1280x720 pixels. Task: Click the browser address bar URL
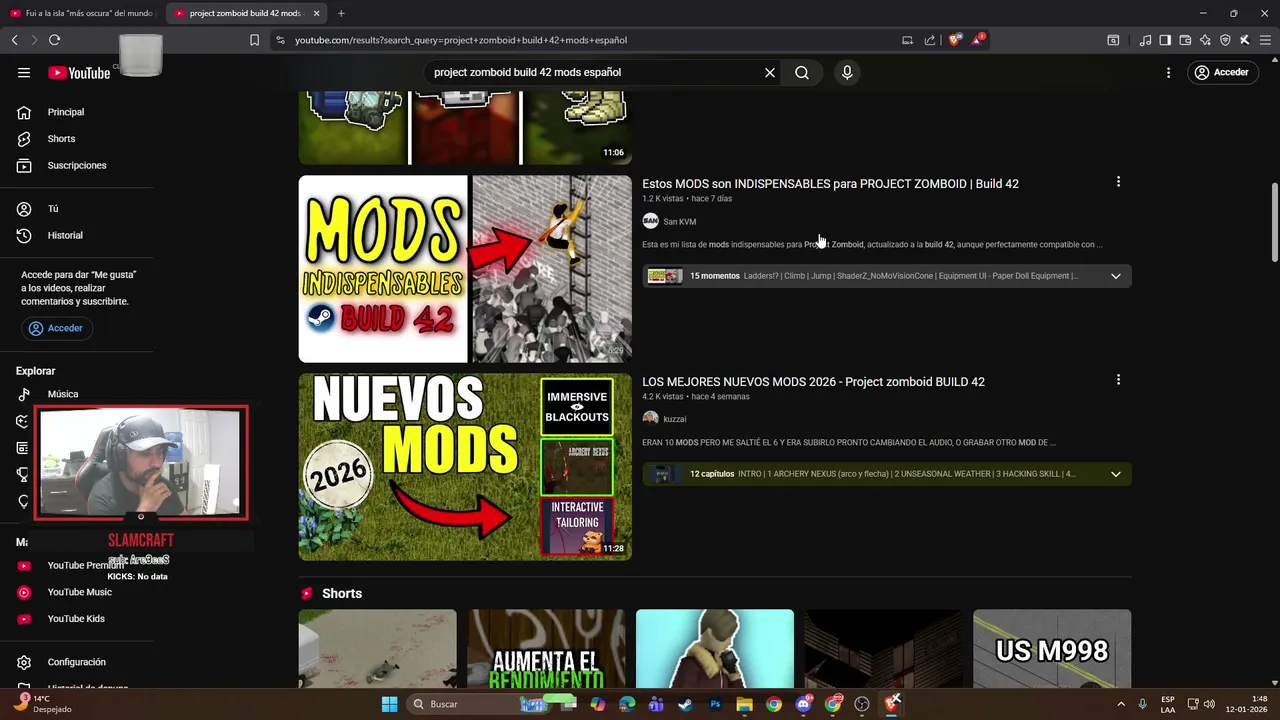(x=460, y=40)
